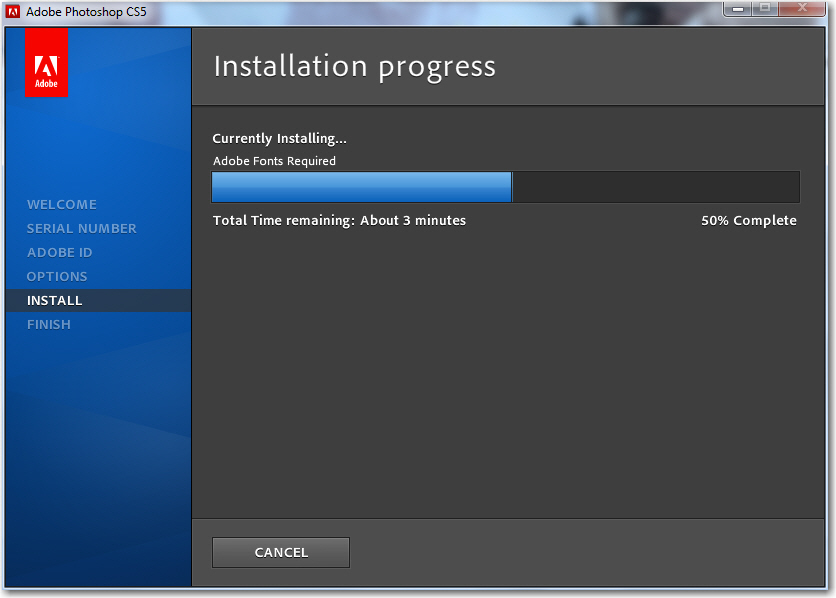Screen dimensions: 836x598
Task: Click the "Installation progress" heading
Action: coord(355,67)
